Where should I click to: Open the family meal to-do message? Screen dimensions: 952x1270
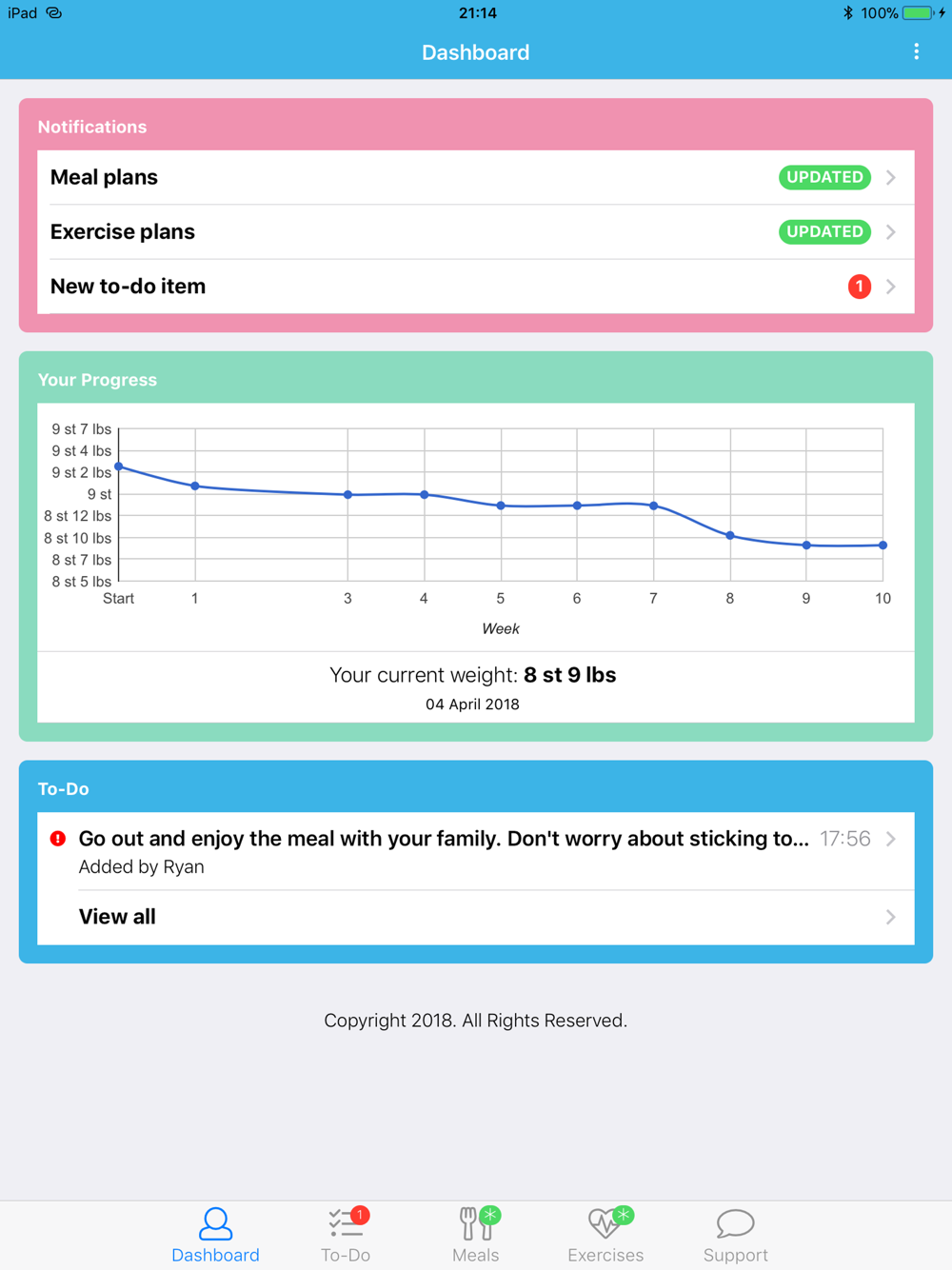coord(443,840)
